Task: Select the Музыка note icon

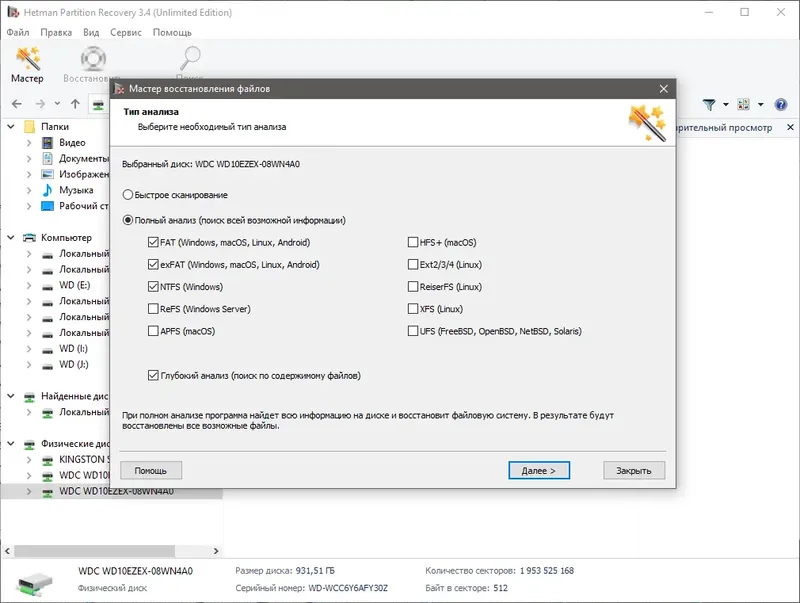Action: pyautogui.click(x=47, y=190)
